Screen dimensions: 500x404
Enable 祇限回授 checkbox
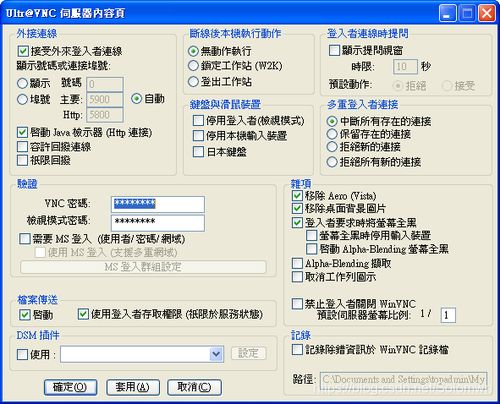pos(22,160)
